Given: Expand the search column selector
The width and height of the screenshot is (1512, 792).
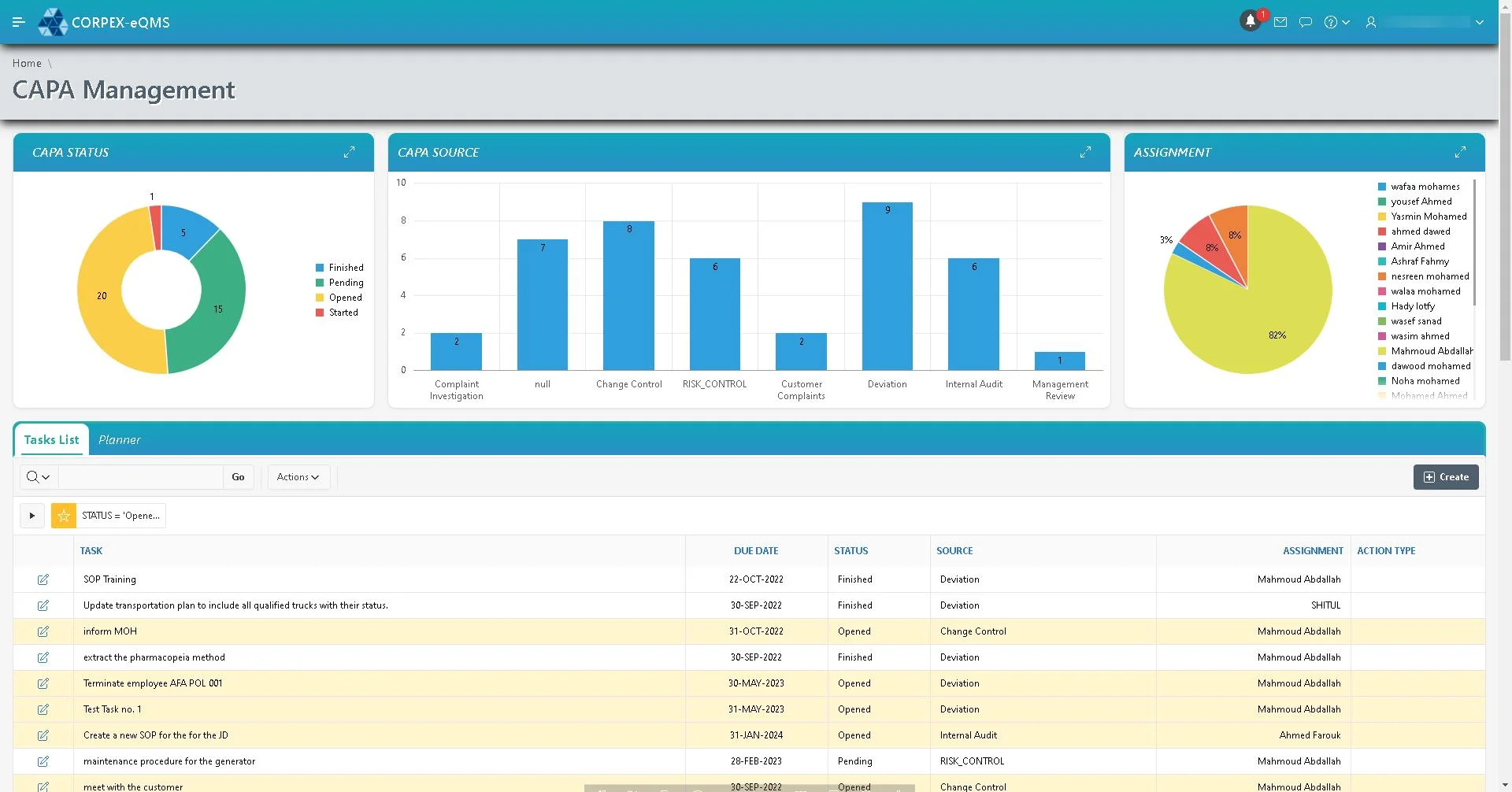Looking at the screenshot, I should 38,477.
